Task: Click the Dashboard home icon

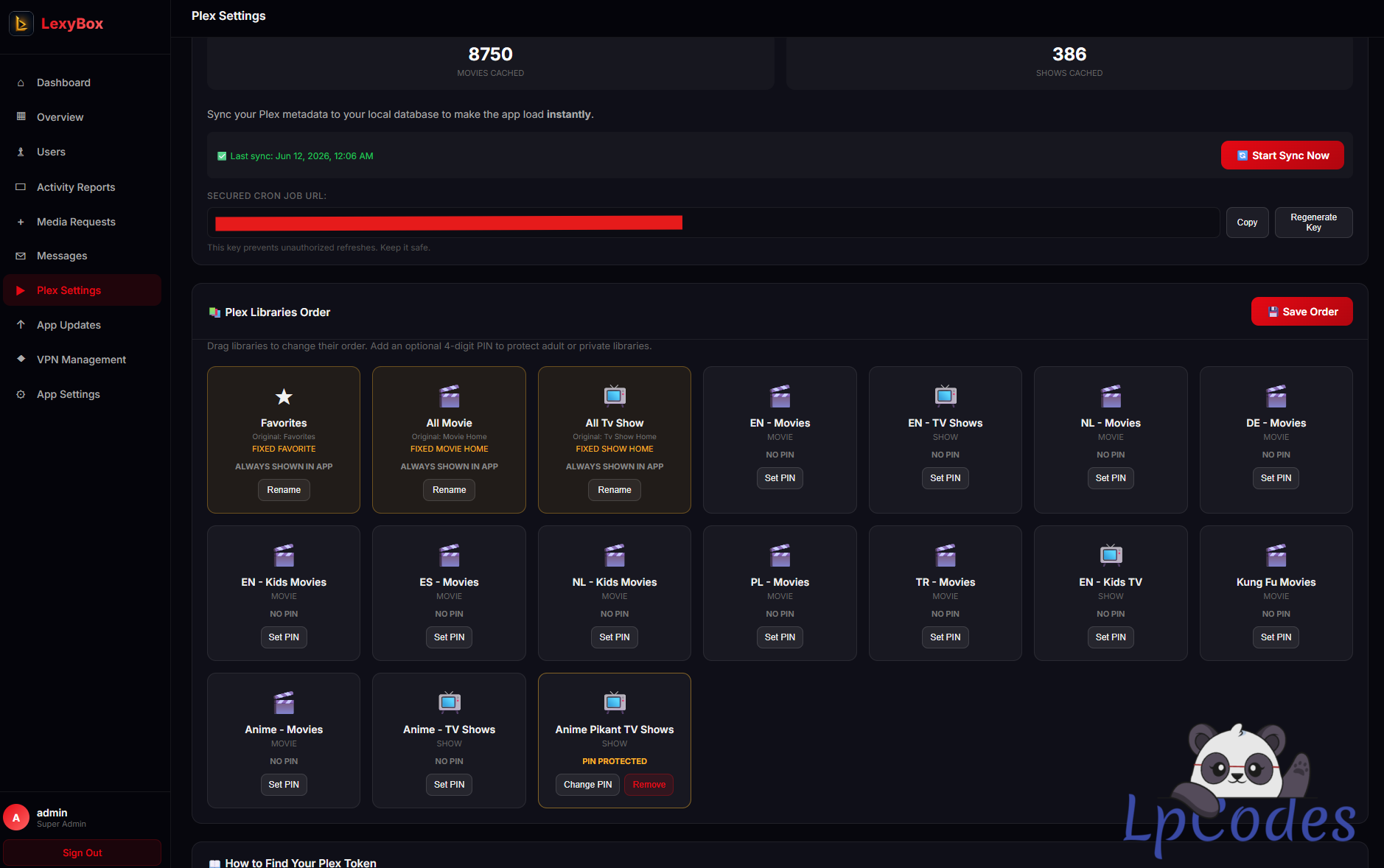Action: [21, 83]
